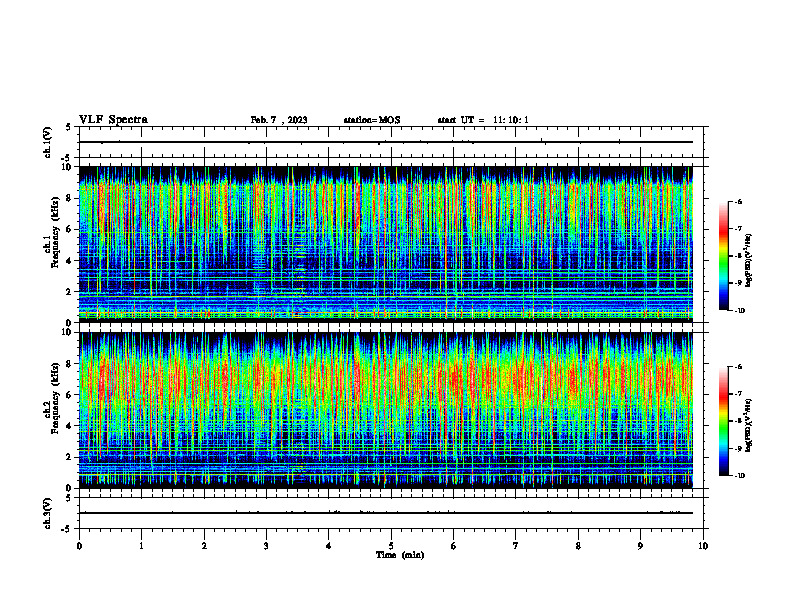Click inside the ch.2 spectrogram panel

coord(385,410)
